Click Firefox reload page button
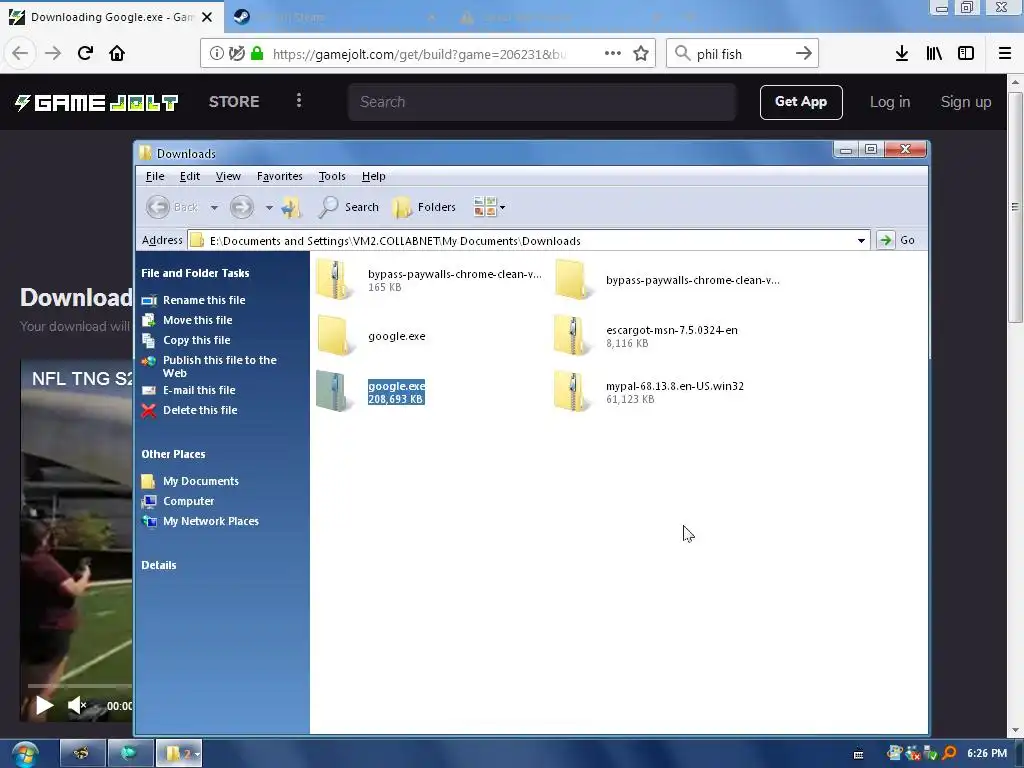Image resolution: width=1024 pixels, height=768 pixels. click(x=85, y=54)
